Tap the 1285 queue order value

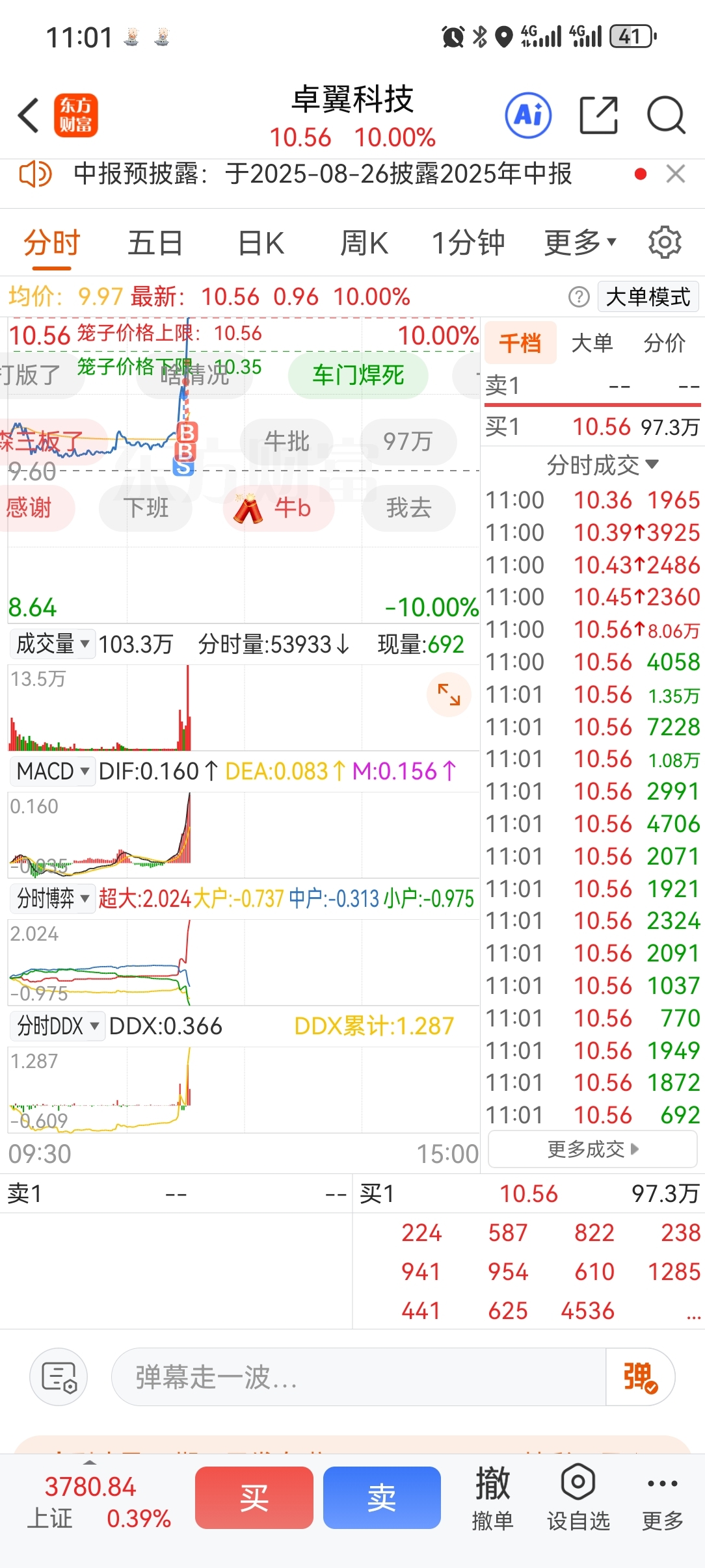tap(674, 1272)
